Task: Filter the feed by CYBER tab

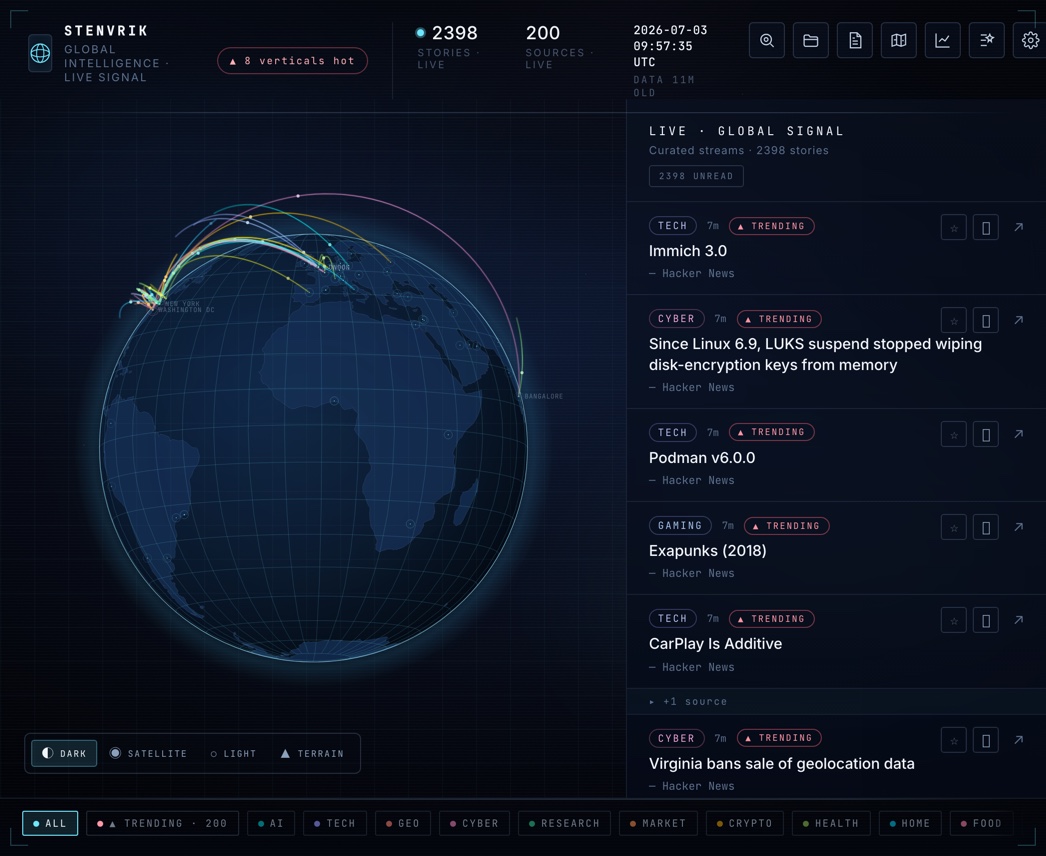Action: tap(474, 823)
